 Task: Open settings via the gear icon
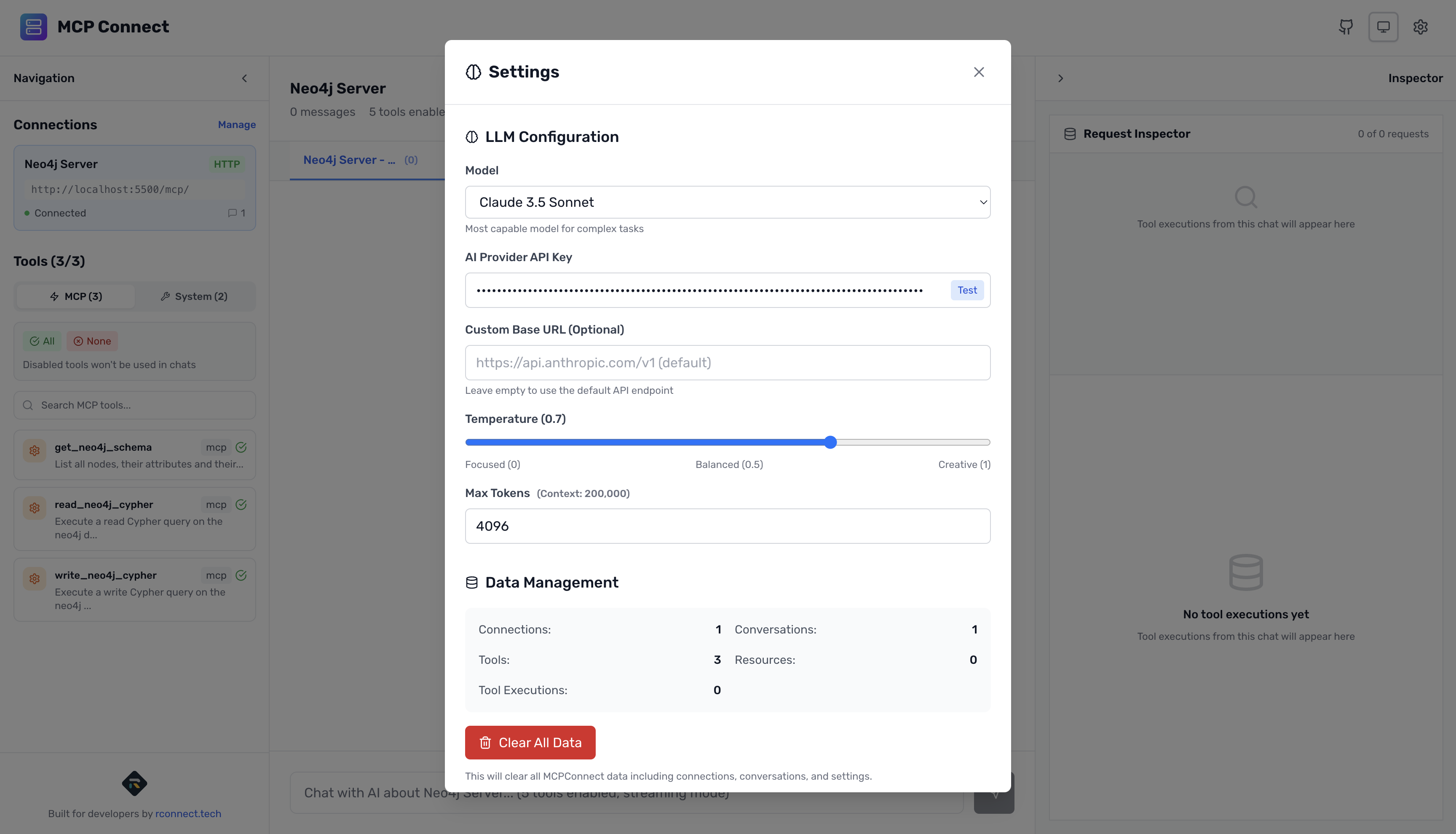point(1420,27)
